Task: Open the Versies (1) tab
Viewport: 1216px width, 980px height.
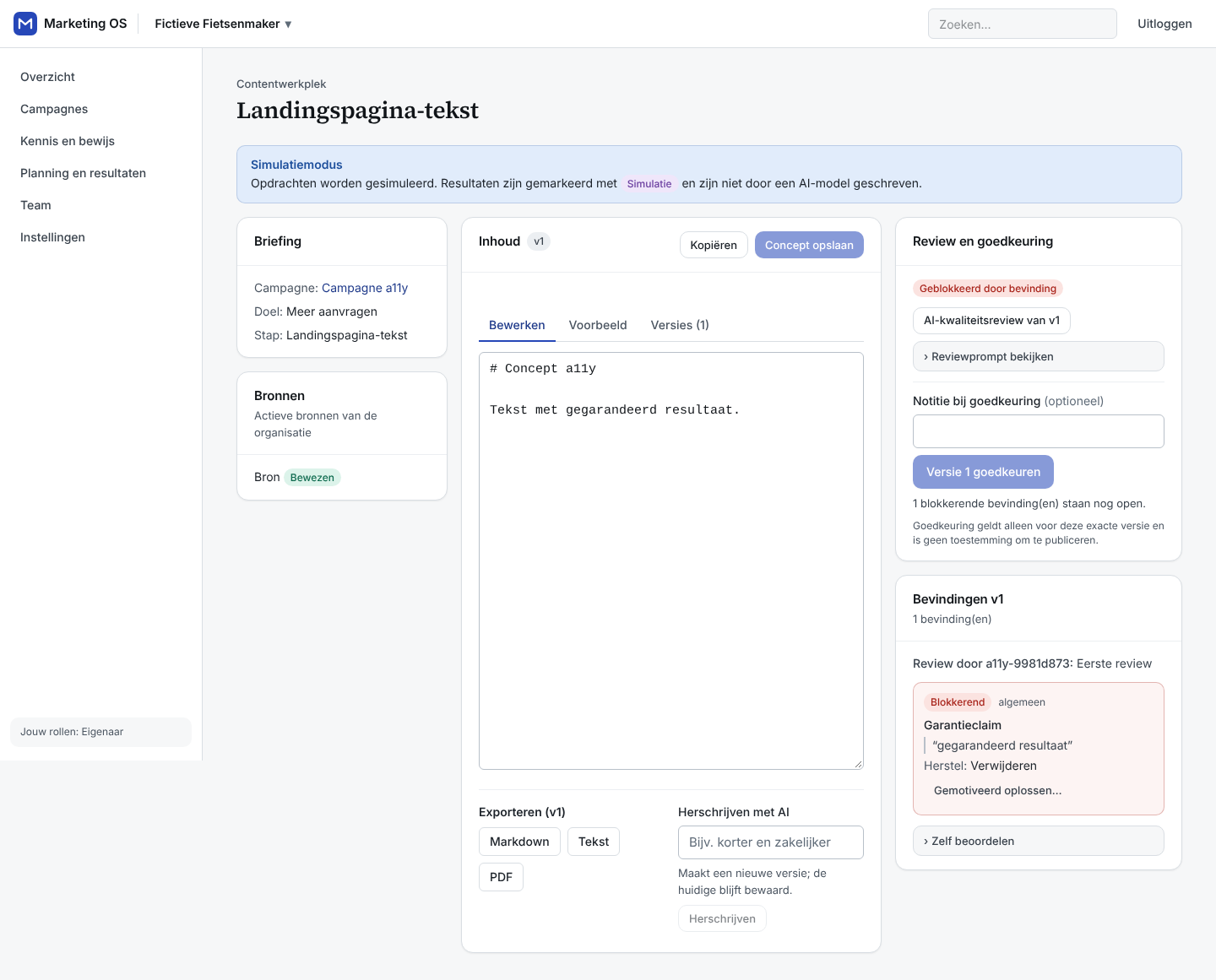Action: (x=680, y=325)
